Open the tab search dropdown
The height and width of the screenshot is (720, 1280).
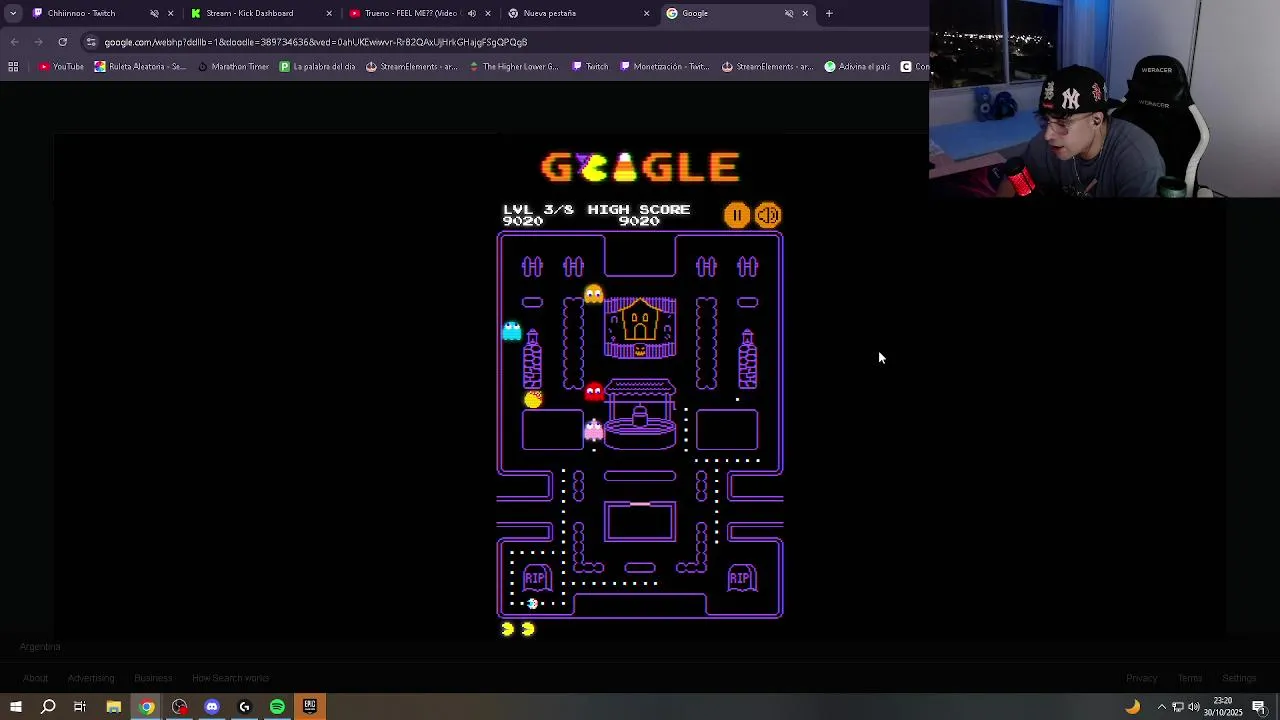(13, 13)
